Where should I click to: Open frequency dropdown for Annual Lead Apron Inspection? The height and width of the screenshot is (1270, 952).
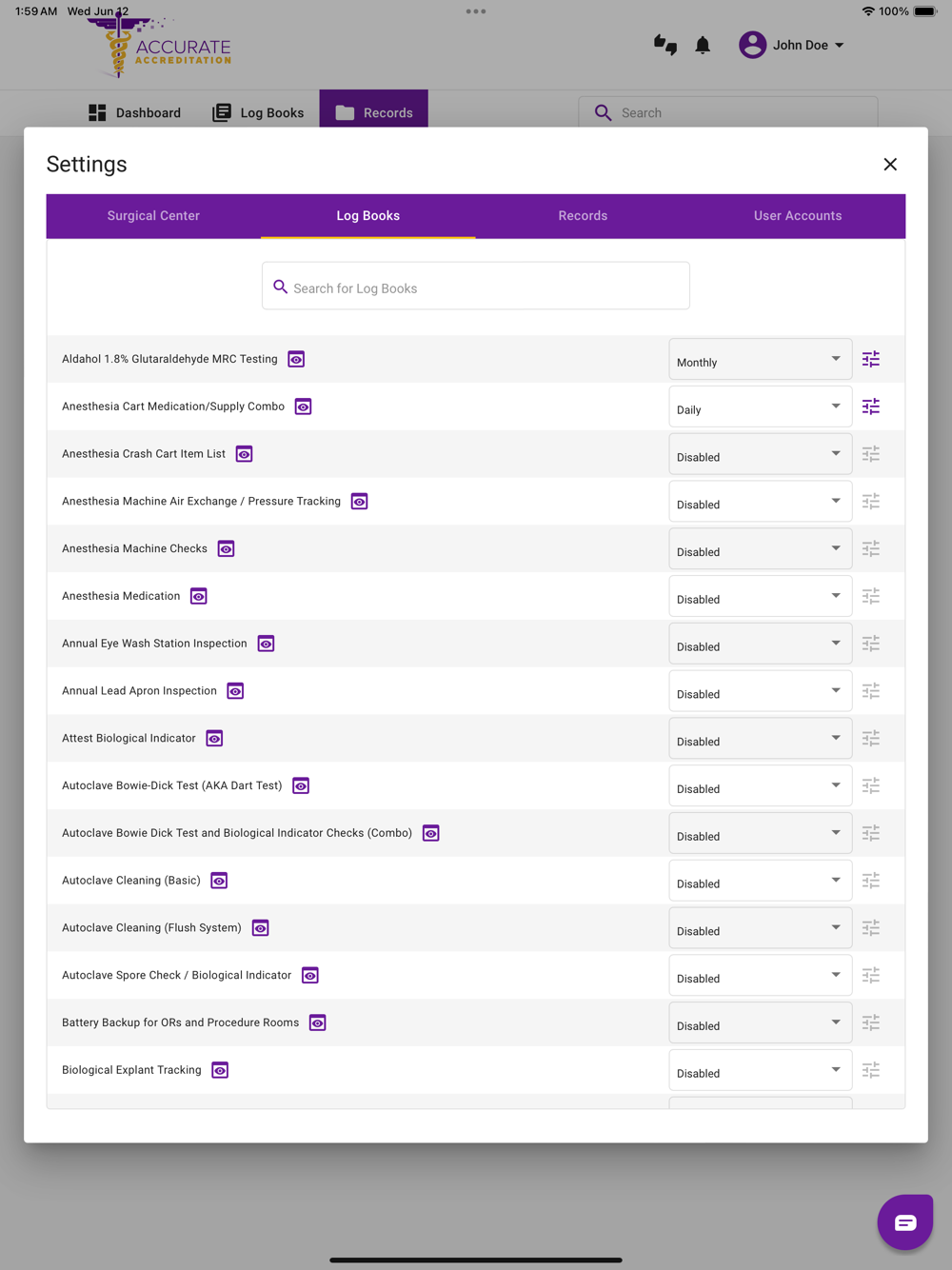point(761,691)
